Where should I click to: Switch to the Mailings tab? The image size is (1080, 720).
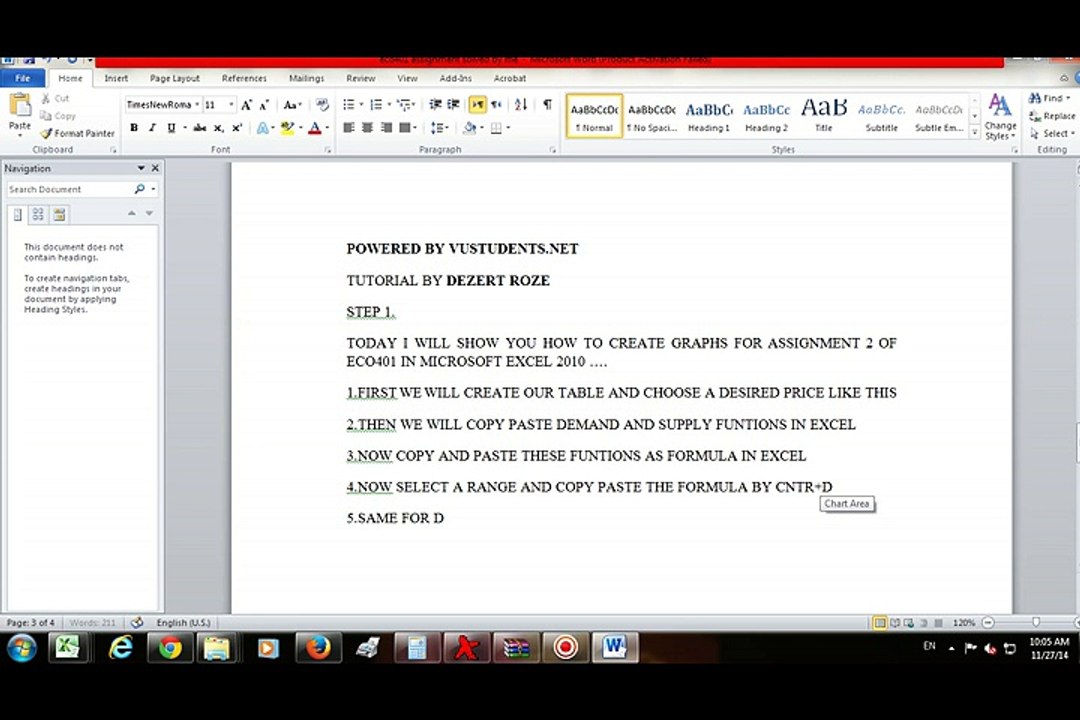point(307,79)
